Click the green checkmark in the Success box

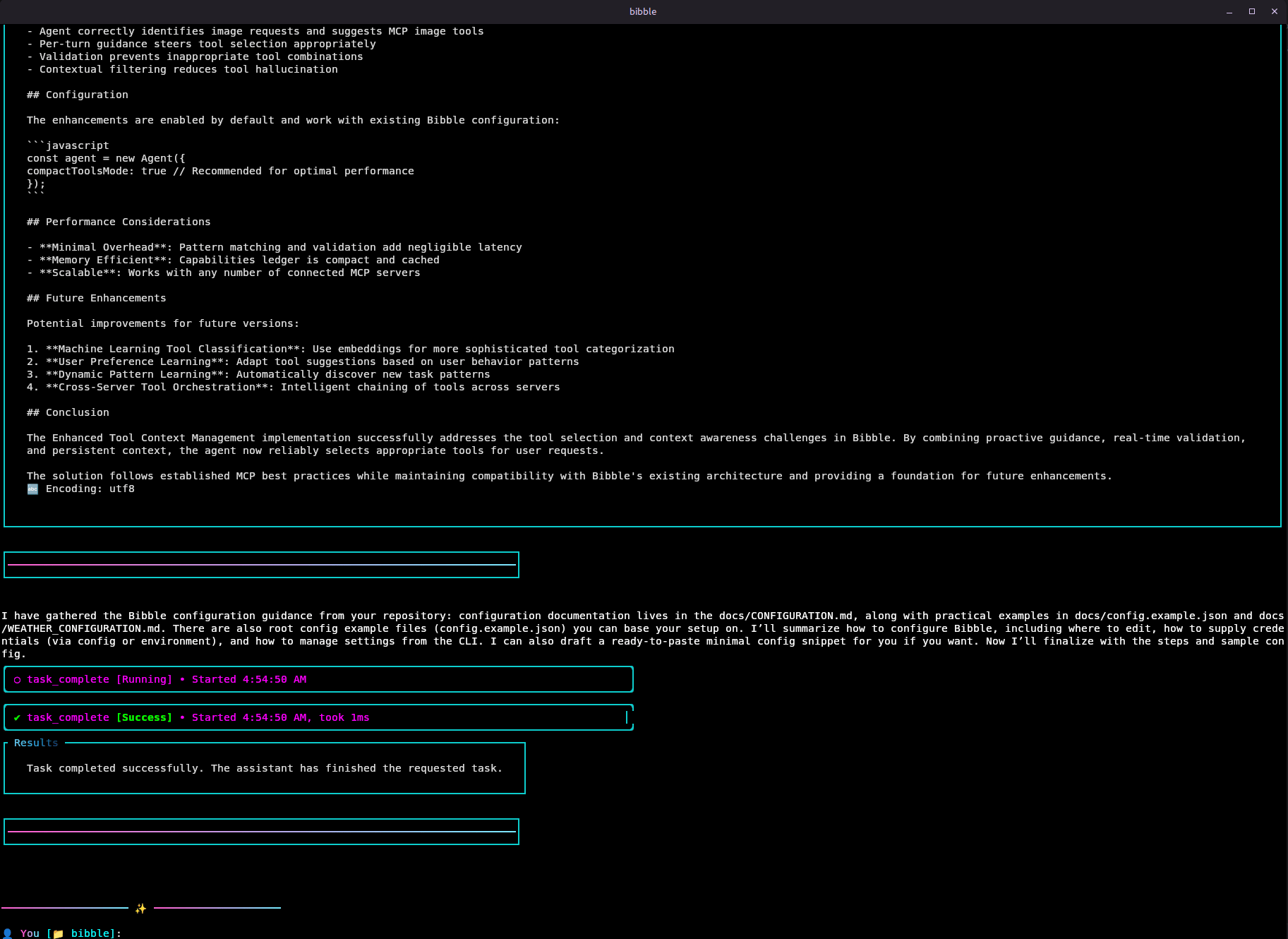point(16,717)
